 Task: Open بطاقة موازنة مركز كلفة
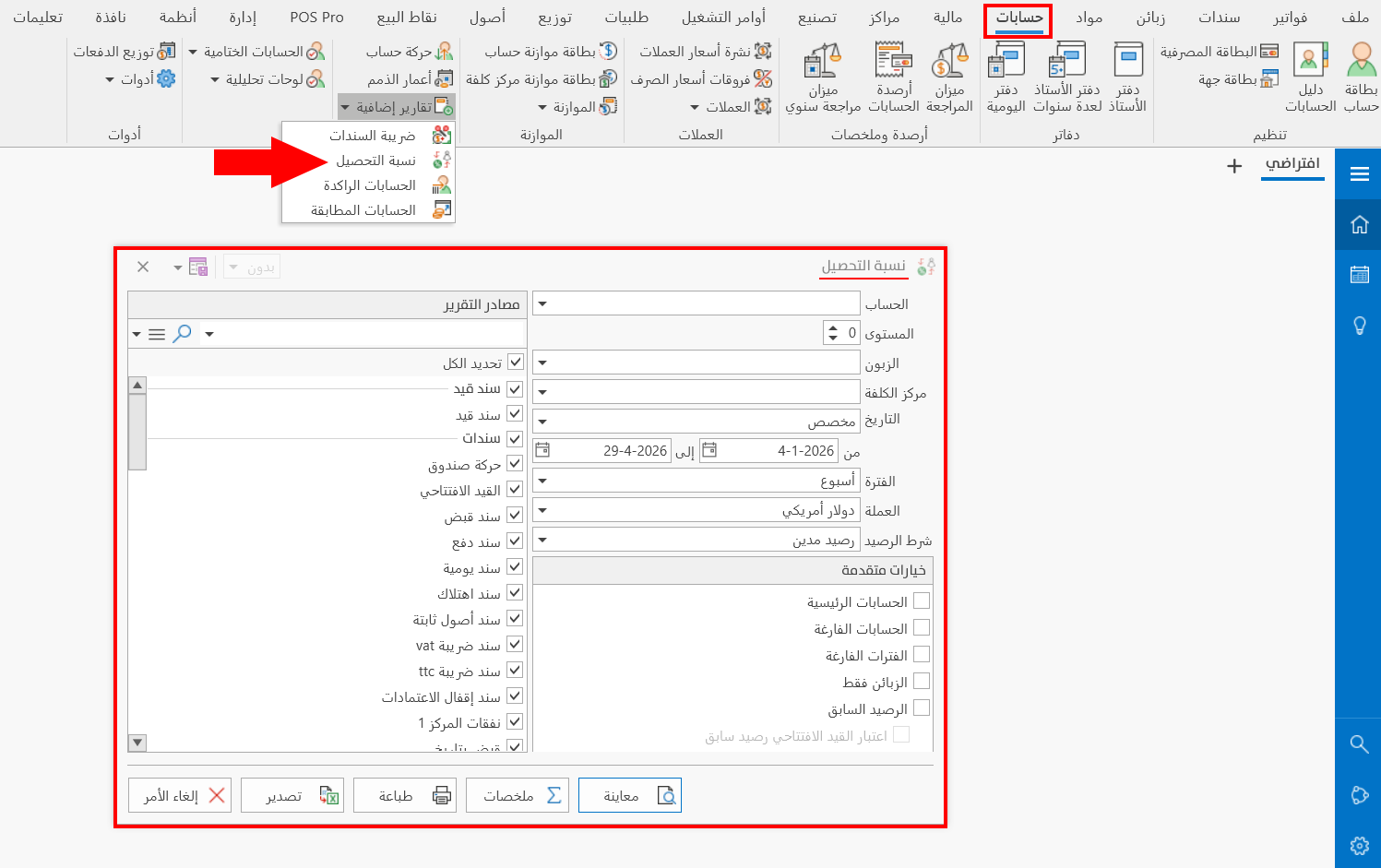(542, 79)
